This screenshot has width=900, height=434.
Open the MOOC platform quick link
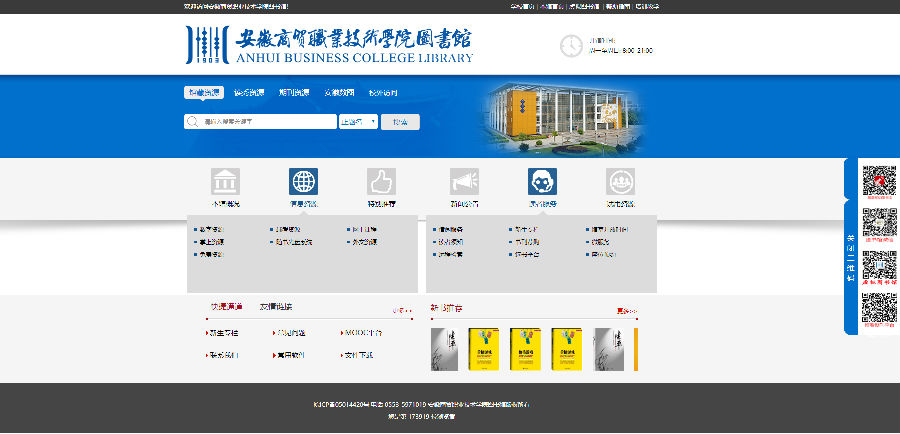360,333
